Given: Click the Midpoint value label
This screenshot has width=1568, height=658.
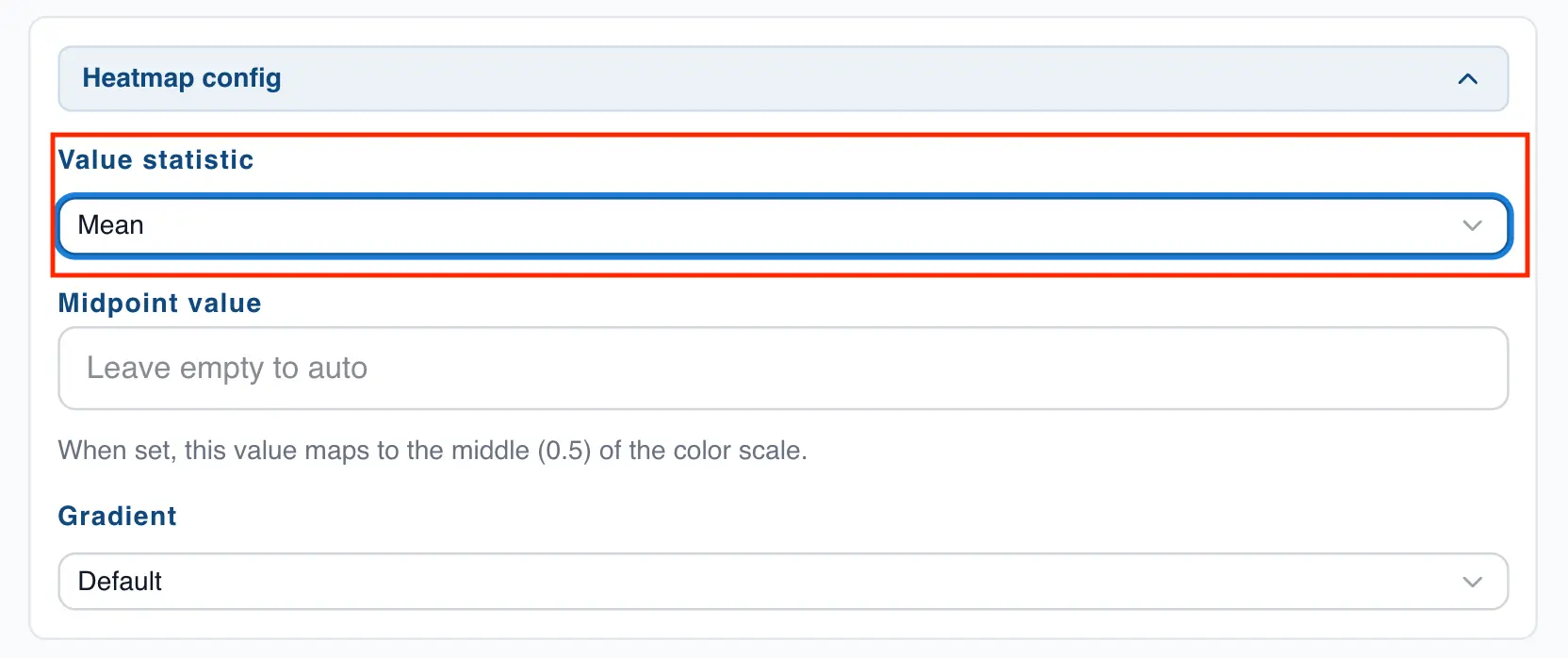Looking at the screenshot, I should point(159,304).
